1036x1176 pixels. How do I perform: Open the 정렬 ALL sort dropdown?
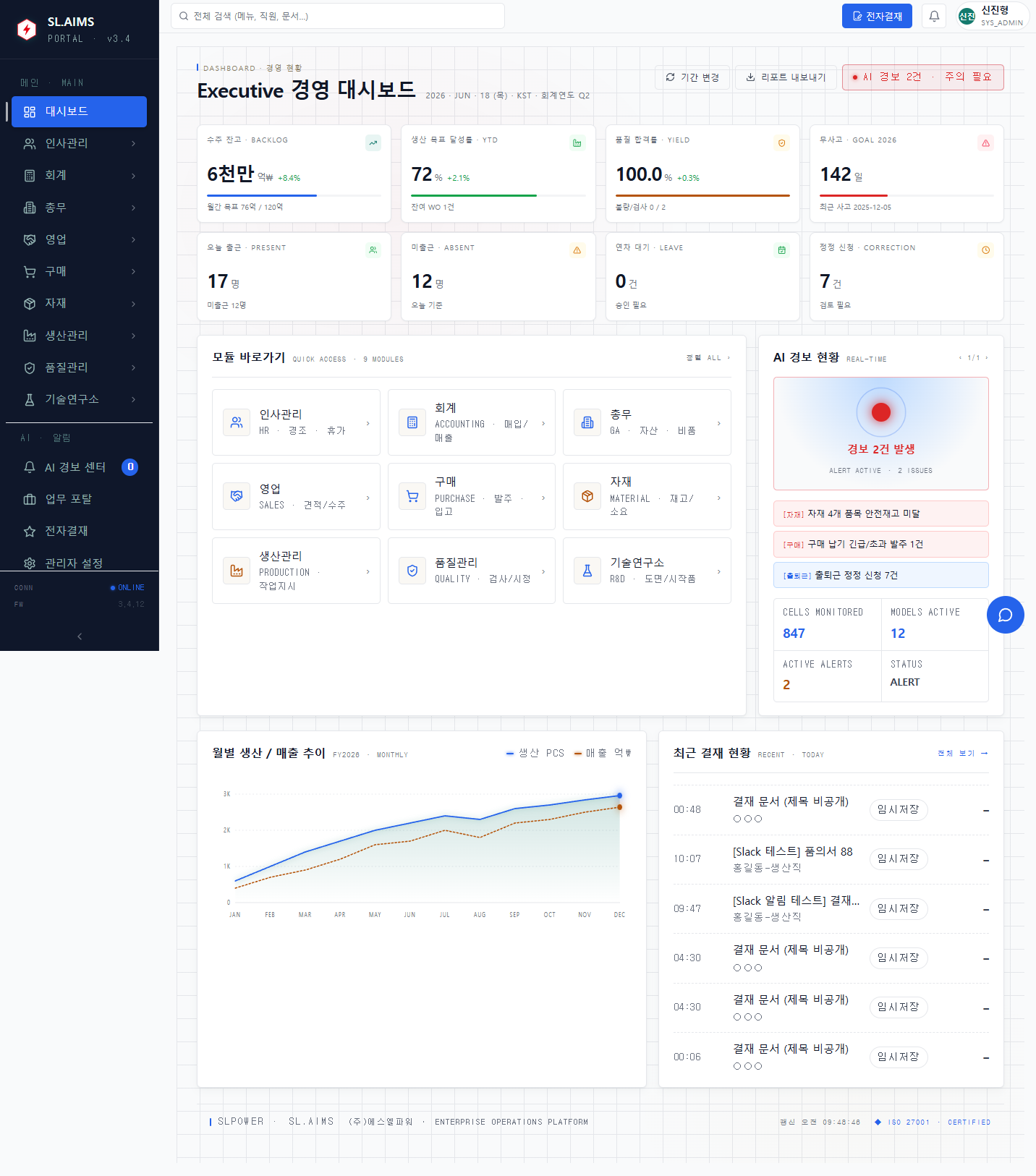[708, 358]
